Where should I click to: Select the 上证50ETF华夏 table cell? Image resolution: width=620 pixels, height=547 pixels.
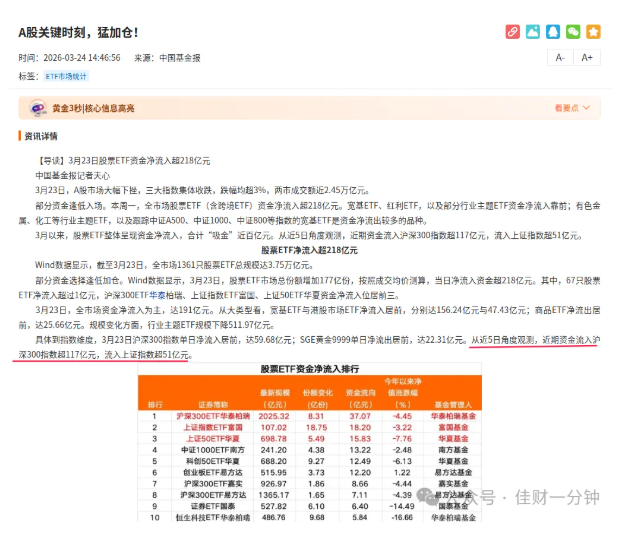tap(213, 439)
